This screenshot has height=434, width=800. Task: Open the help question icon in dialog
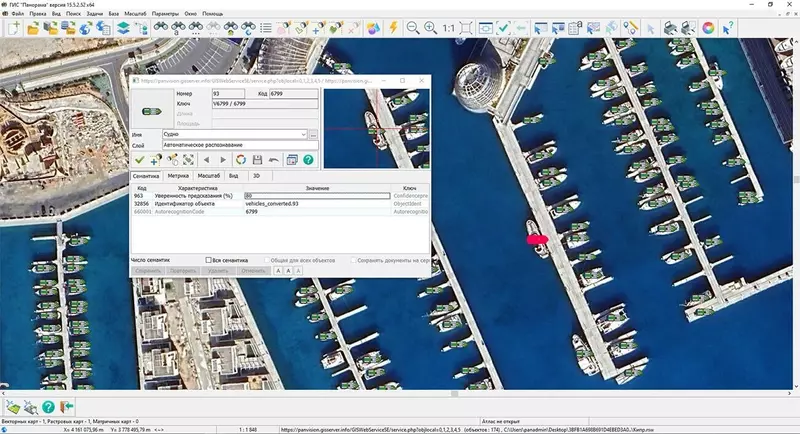tap(308, 160)
